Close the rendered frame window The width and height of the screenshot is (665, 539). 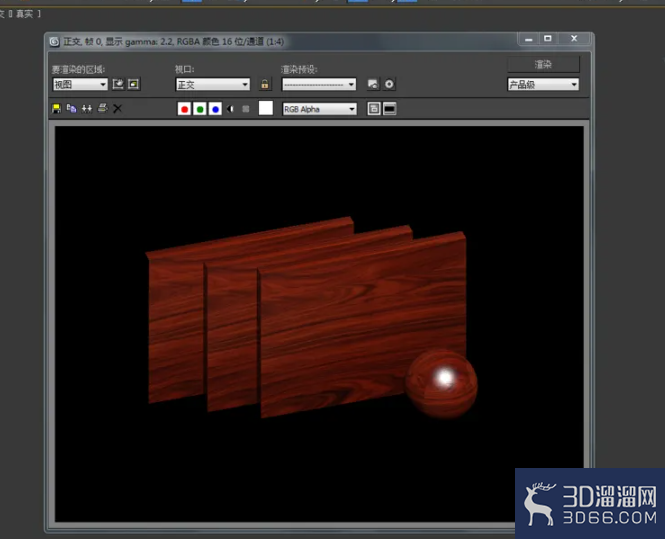pos(574,39)
